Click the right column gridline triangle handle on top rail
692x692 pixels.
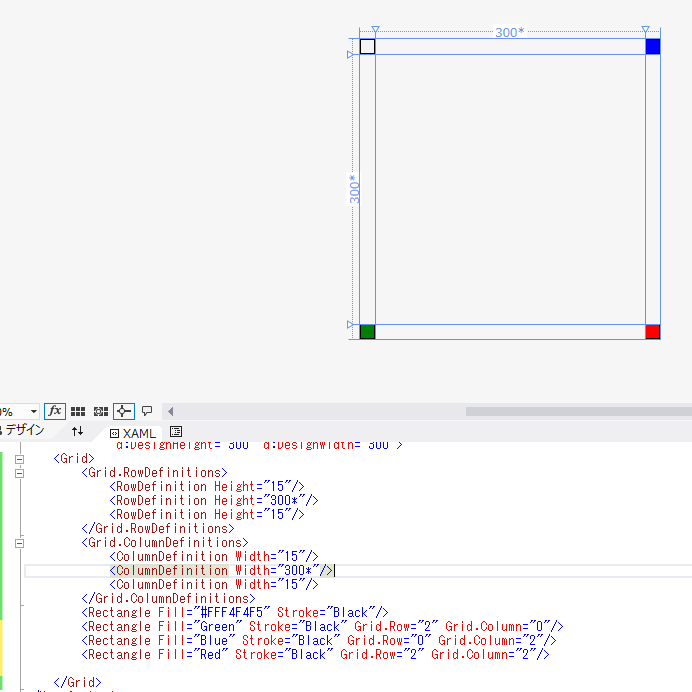click(645, 30)
